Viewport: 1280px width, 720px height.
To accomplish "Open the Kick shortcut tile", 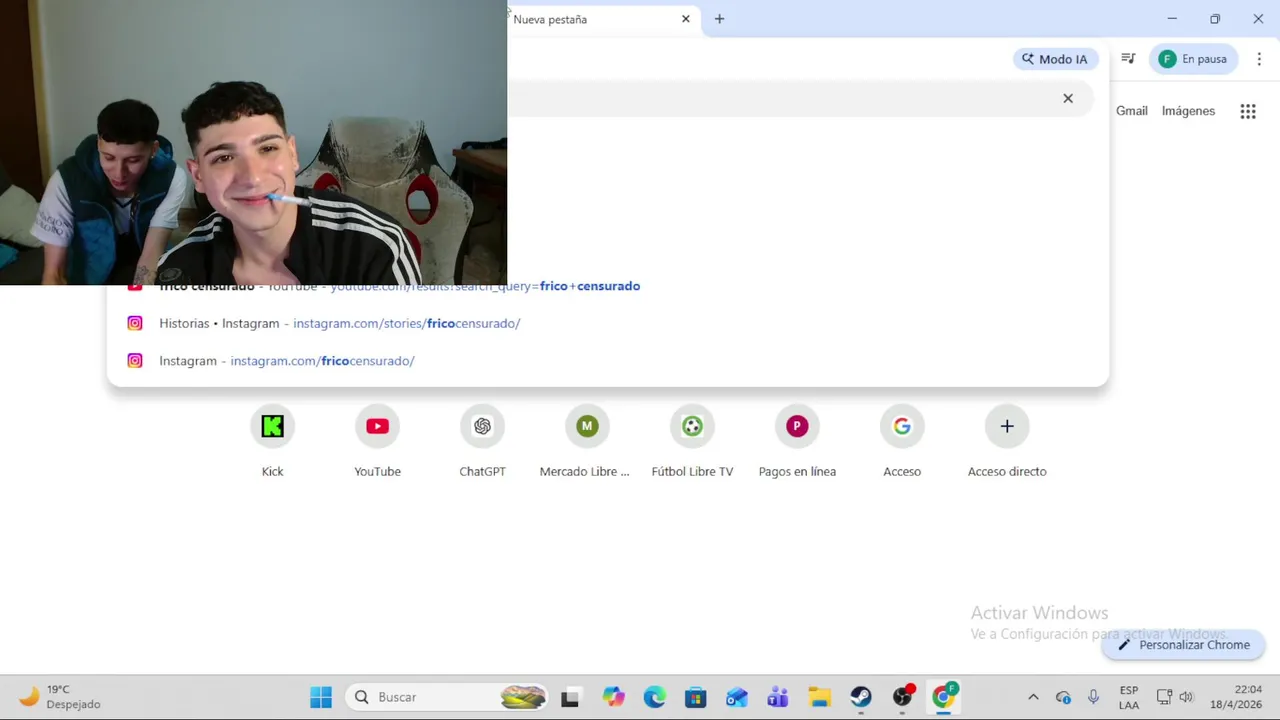I will tap(272, 440).
